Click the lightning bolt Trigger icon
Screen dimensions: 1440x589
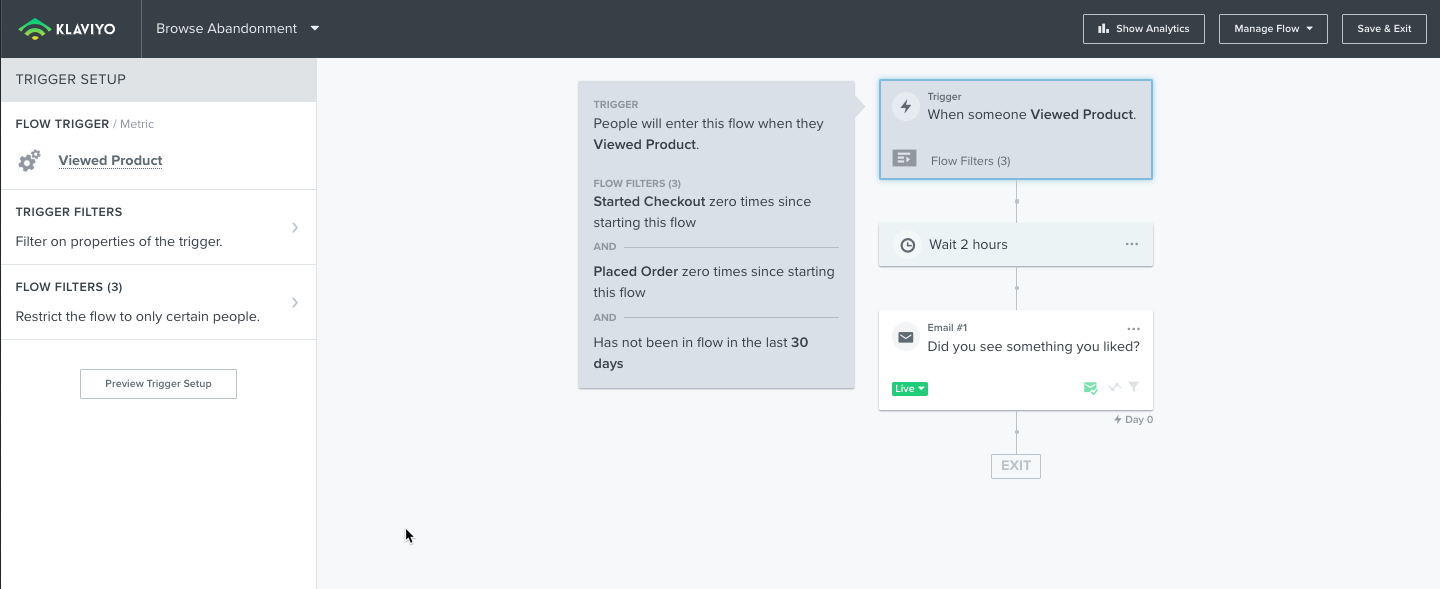[906, 107]
